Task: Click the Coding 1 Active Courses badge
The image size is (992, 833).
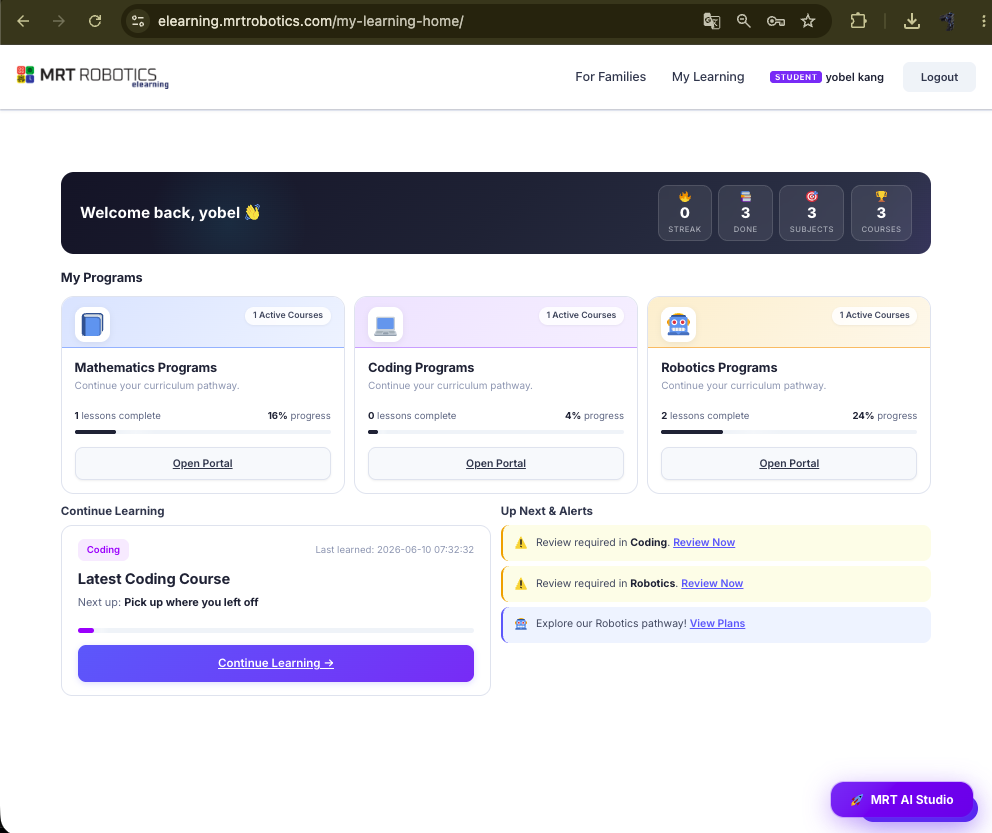Action: click(x=581, y=315)
